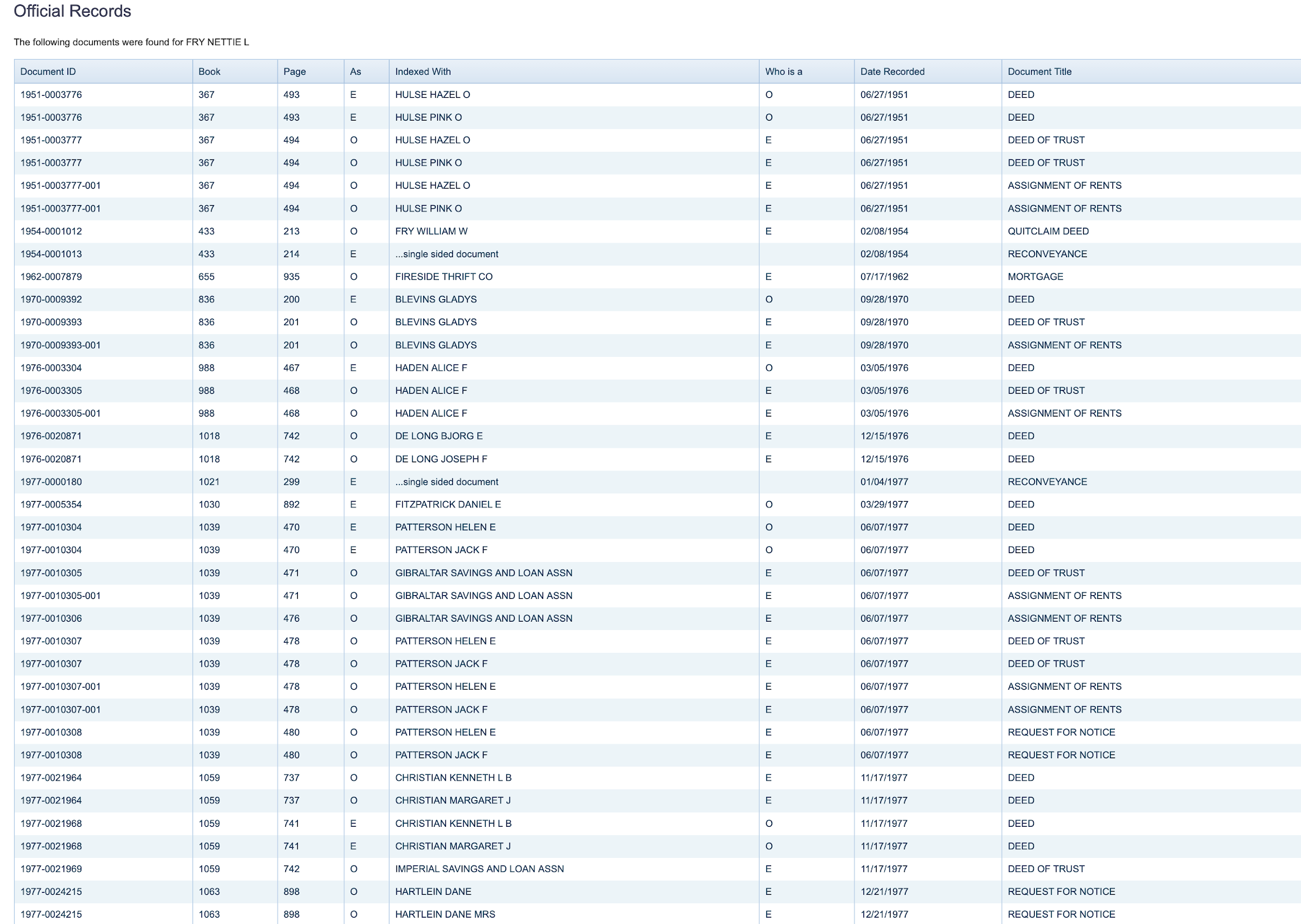Click the Date Recorded column header
The width and height of the screenshot is (1301, 924).
click(892, 72)
